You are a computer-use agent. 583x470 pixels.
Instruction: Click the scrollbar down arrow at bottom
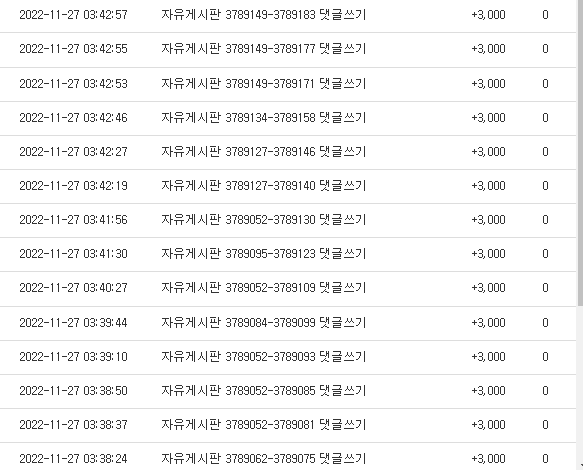(580, 465)
